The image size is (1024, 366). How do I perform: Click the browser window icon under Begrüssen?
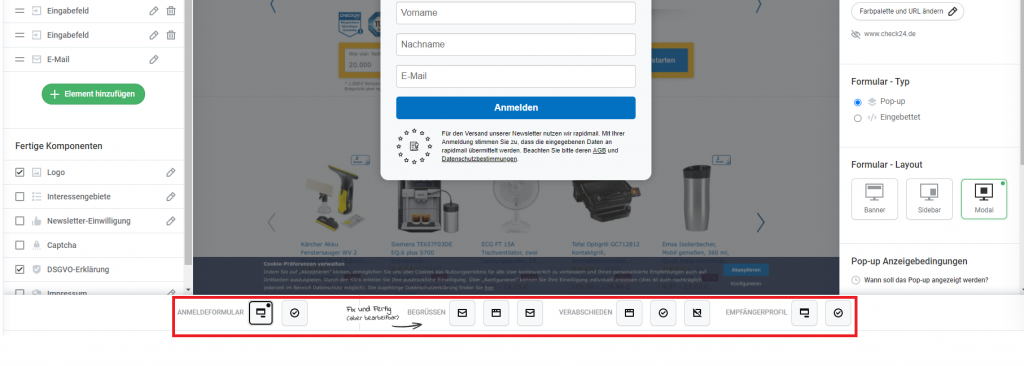pos(496,314)
